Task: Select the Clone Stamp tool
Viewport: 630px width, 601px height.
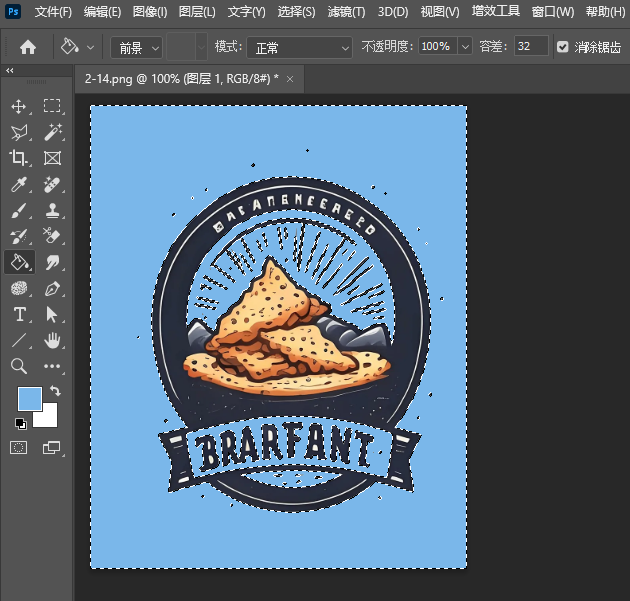Action: pos(52,210)
